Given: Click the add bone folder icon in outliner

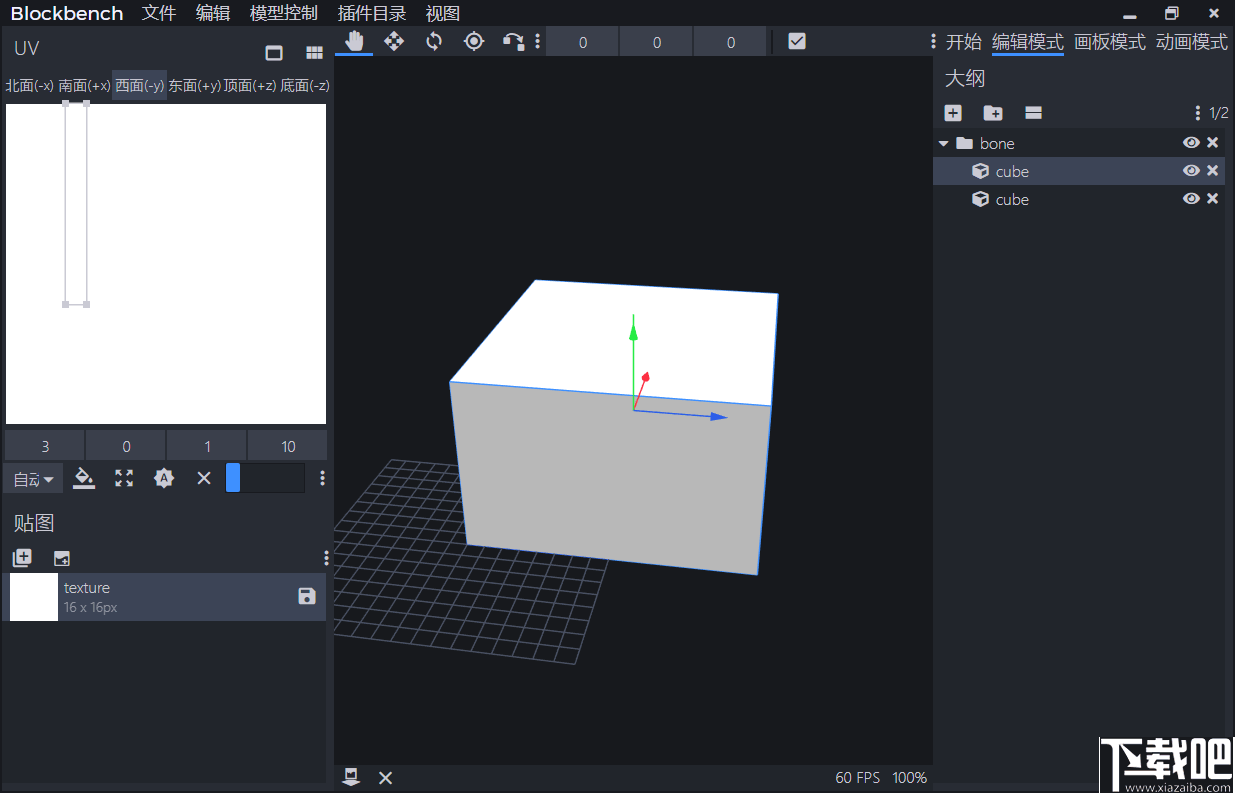Looking at the screenshot, I should tap(992, 113).
